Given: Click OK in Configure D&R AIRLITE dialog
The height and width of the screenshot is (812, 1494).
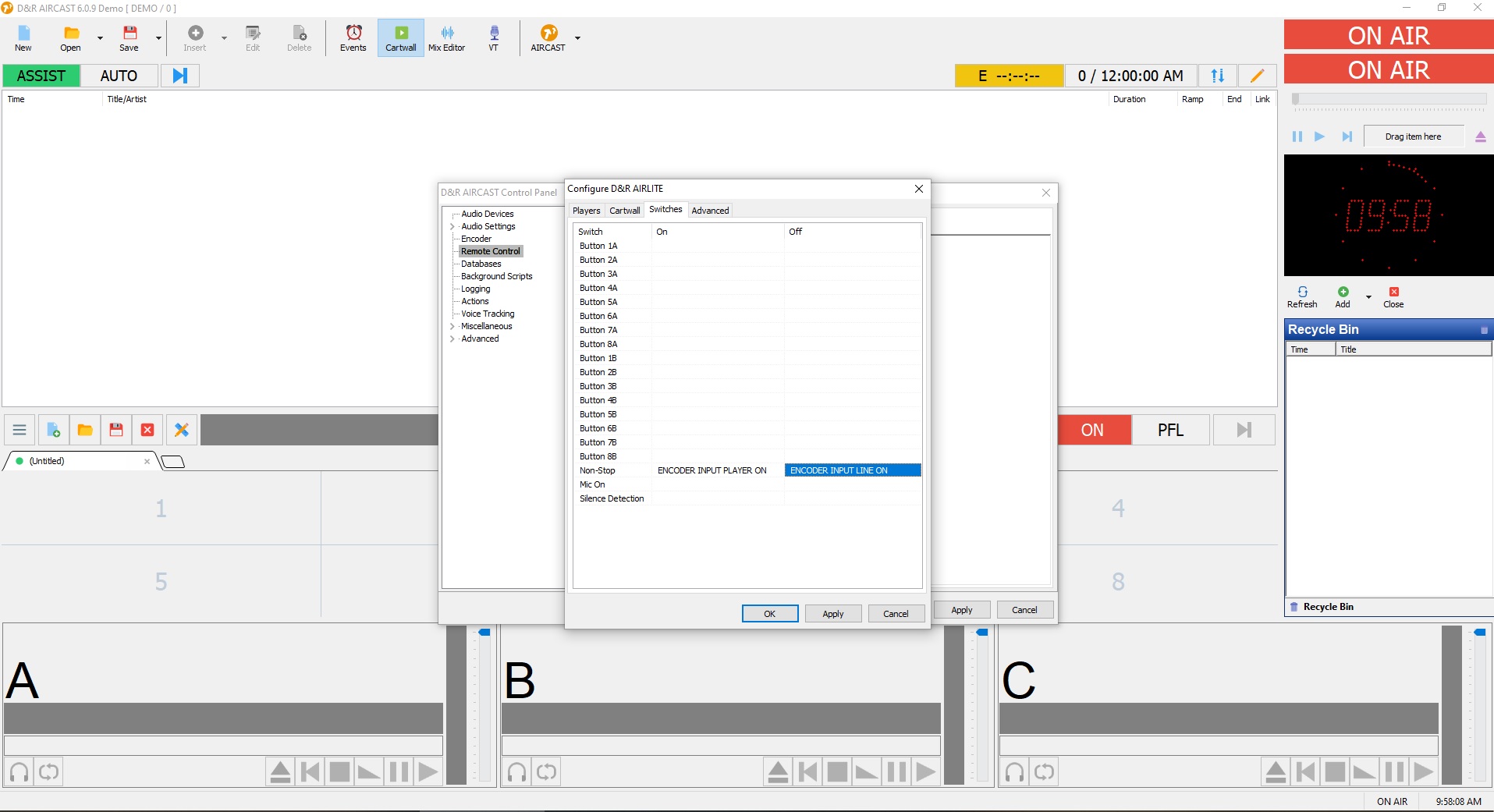Looking at the screenshot, I should tap(769, 614).
